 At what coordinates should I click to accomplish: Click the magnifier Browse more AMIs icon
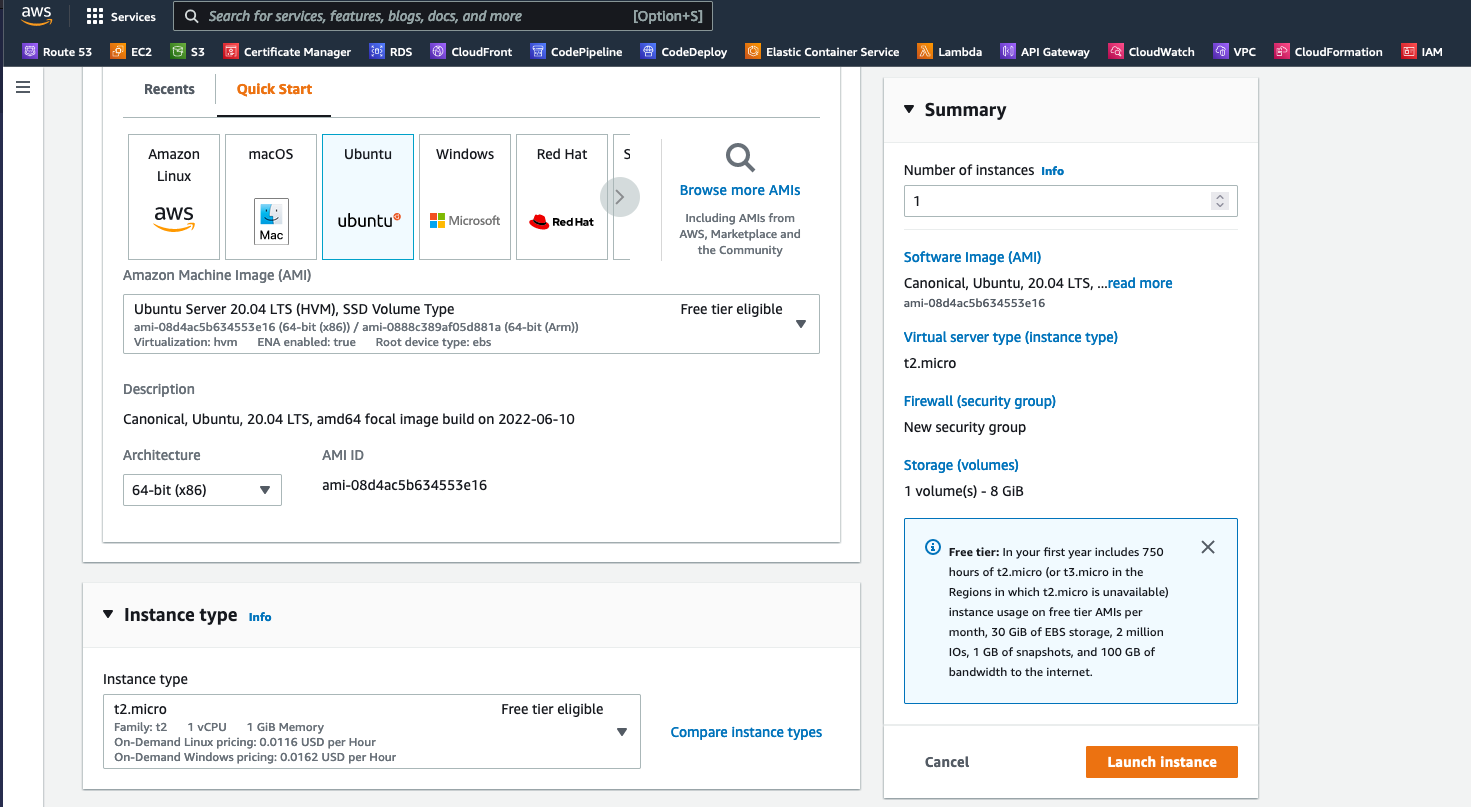point(740,157)
